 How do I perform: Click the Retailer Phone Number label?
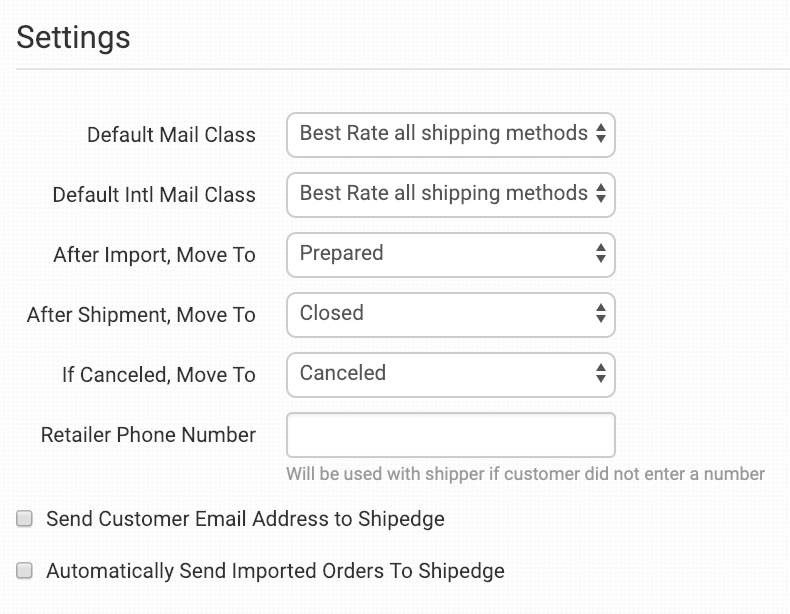pyautogui.click(x=148, y=435)
